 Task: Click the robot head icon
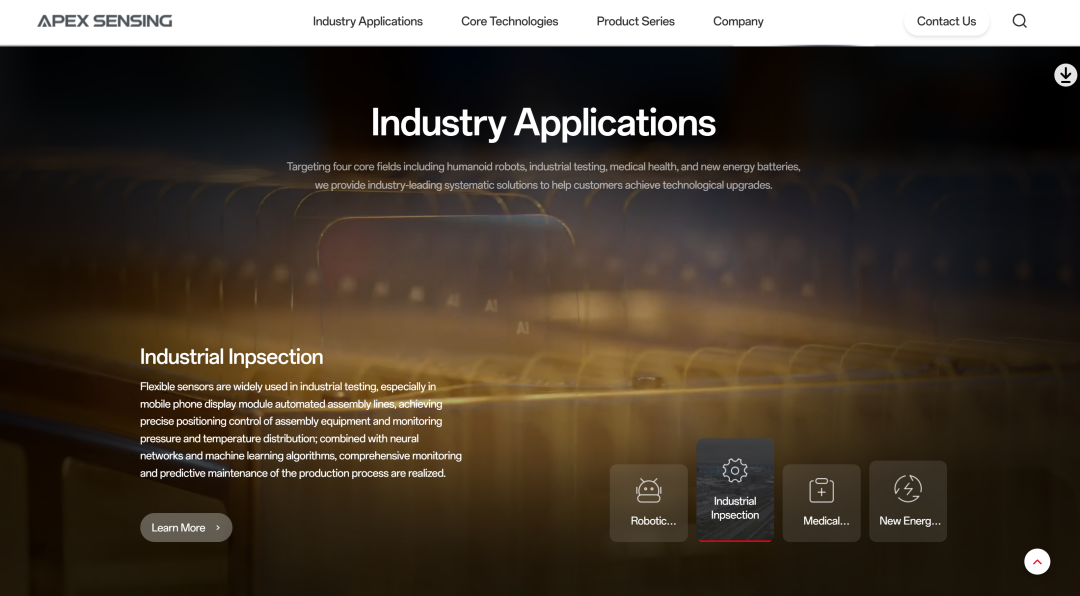(649, 490)
